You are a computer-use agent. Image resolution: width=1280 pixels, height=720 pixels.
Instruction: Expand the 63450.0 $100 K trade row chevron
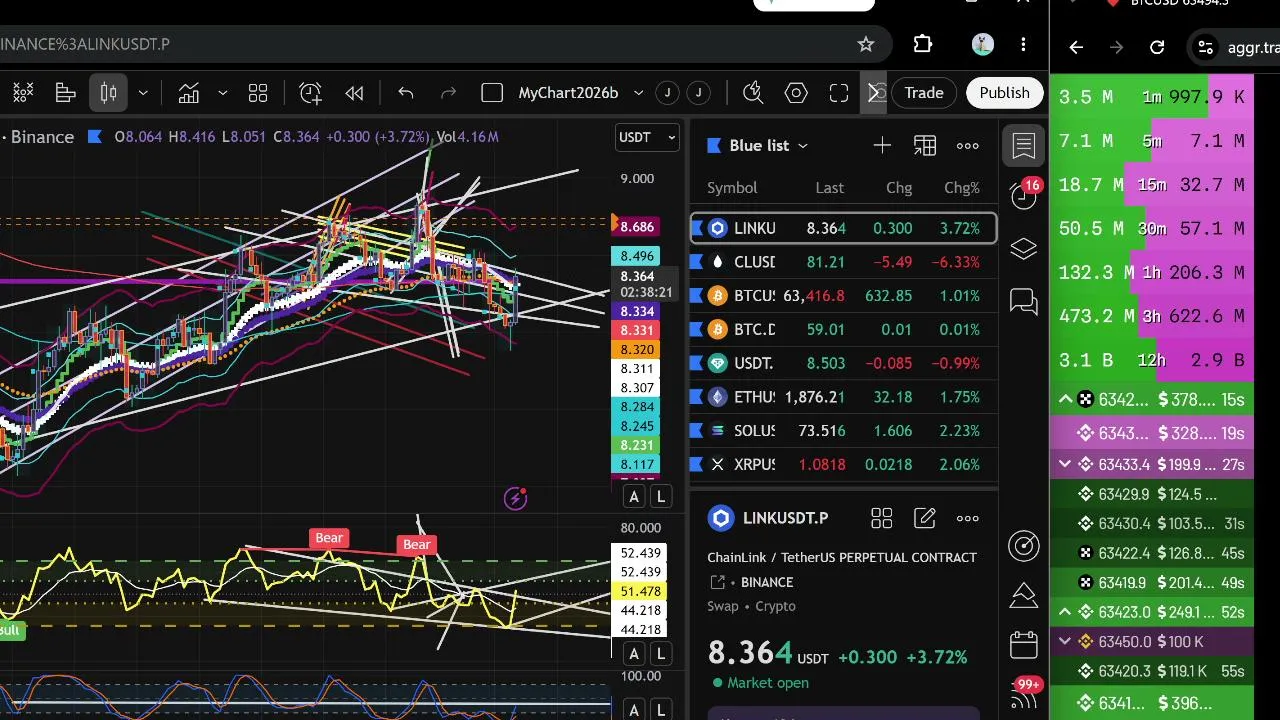tap(1066, 642)
